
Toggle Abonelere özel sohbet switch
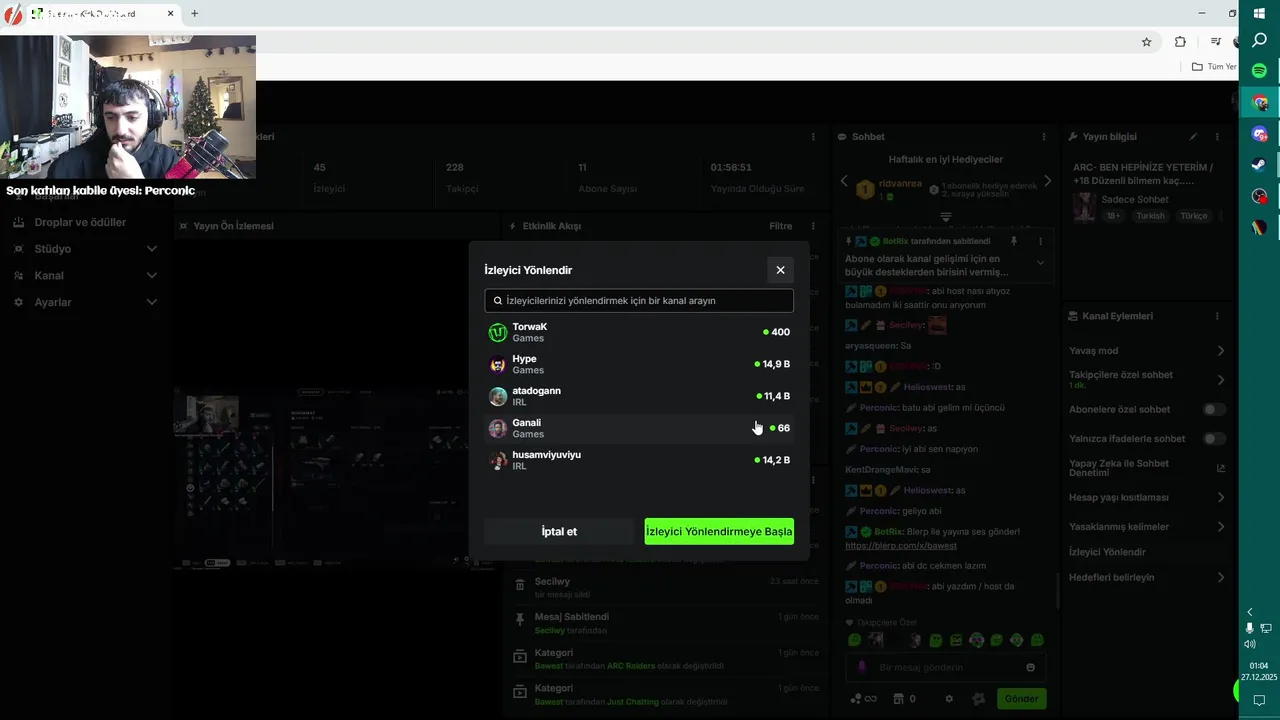(x=1214, y=409)
